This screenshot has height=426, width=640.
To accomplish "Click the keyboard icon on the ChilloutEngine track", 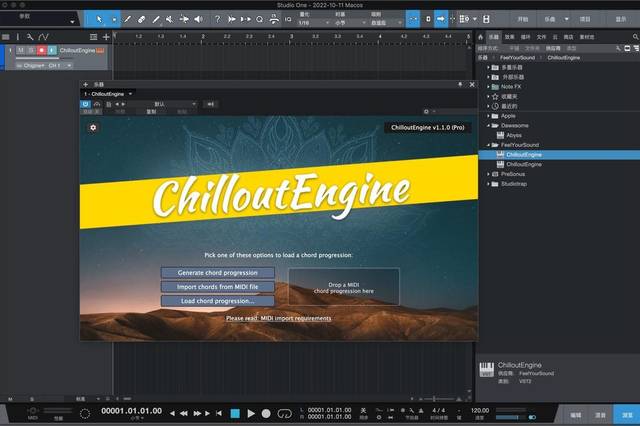I will click(100, 51).
